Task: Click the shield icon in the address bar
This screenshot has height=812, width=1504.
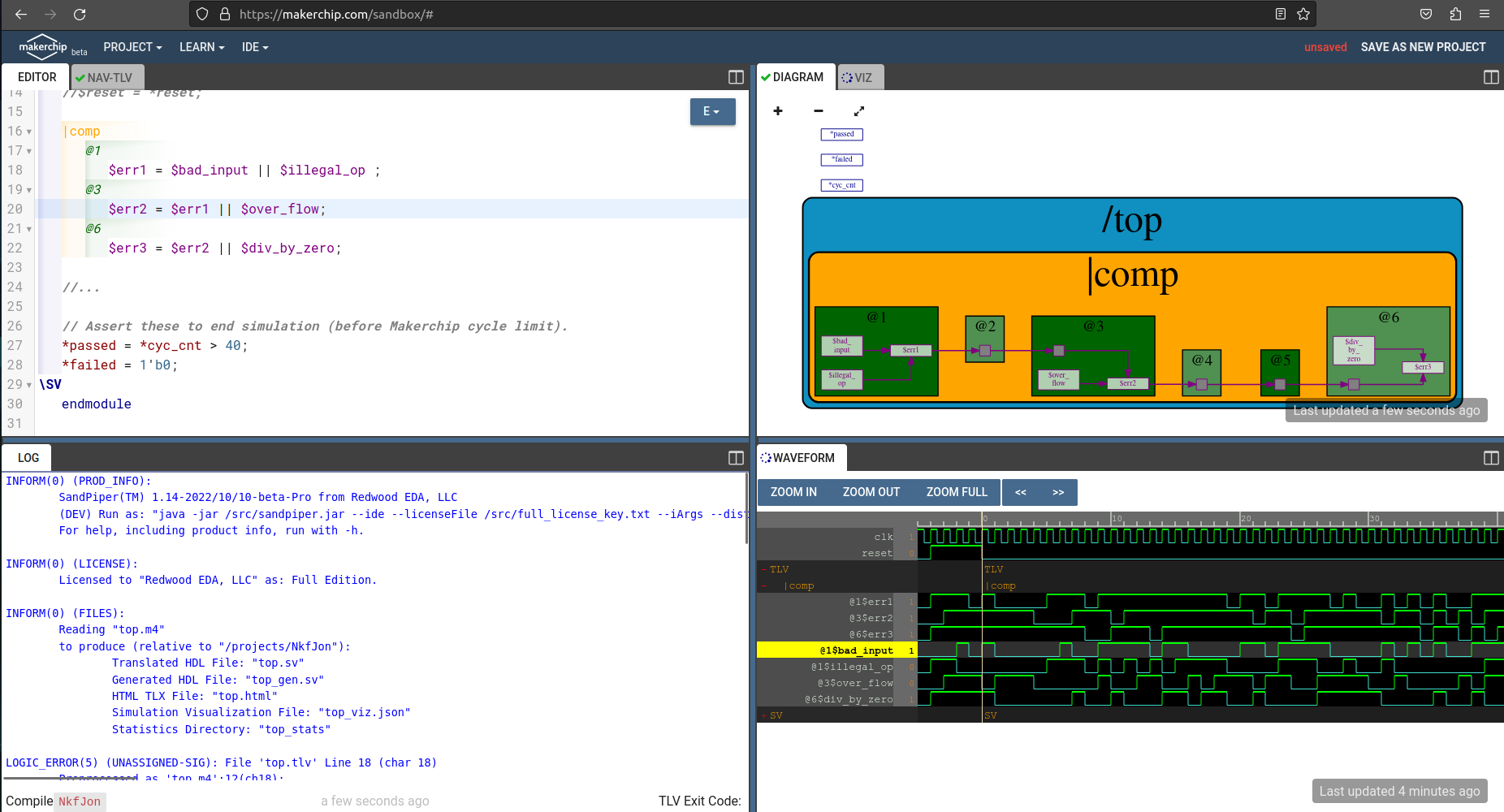Action: coord(203,14)
